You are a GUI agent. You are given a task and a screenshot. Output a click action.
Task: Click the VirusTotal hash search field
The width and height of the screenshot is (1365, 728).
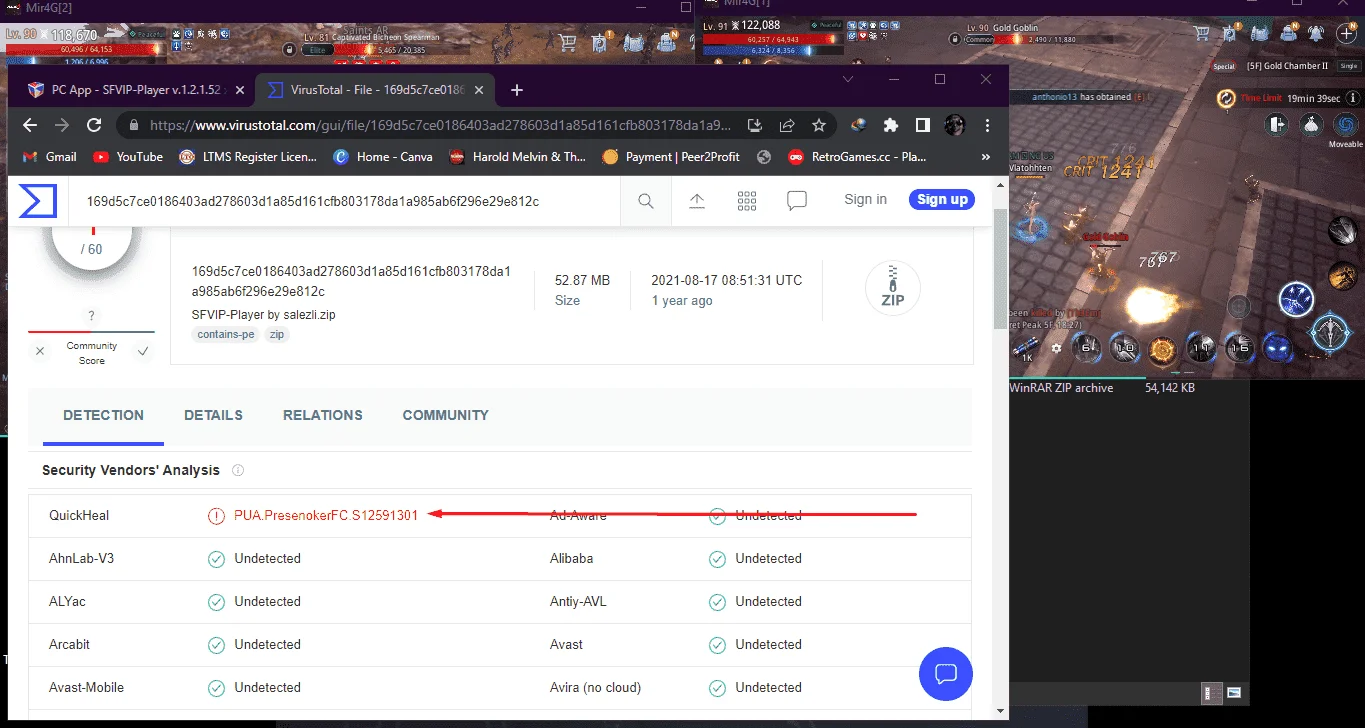pyautogui.click(x=345, y=201)
